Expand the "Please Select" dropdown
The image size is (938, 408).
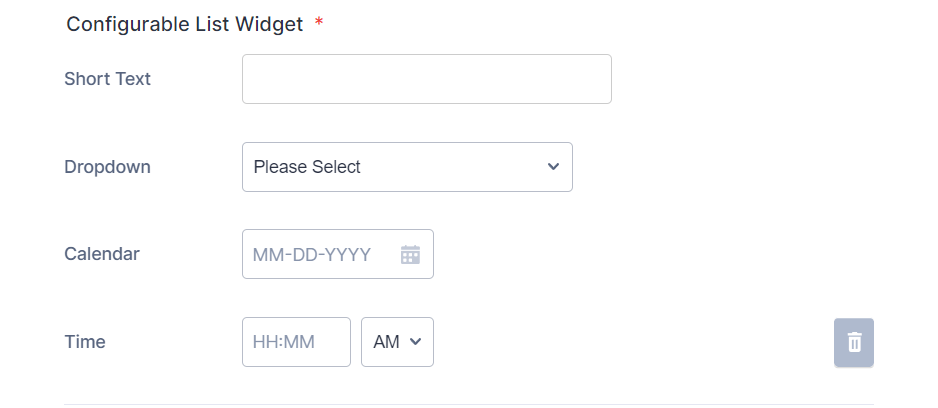(407, 167)
